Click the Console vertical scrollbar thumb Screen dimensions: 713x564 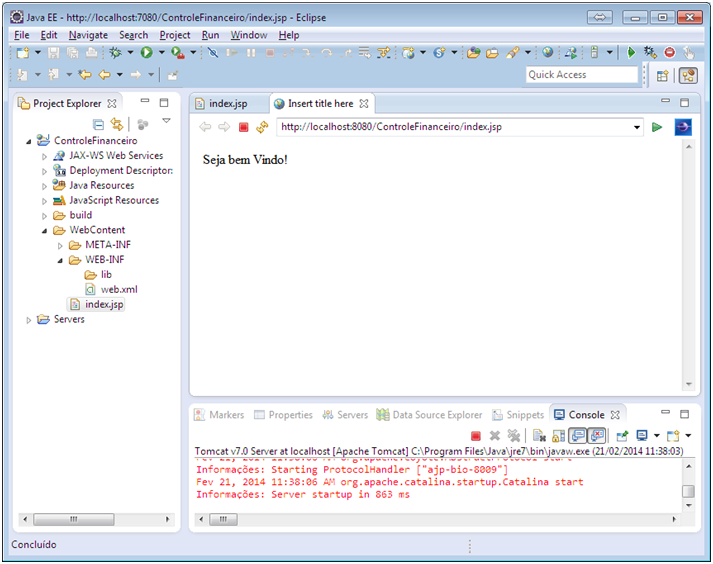click(x=688, y=492)
